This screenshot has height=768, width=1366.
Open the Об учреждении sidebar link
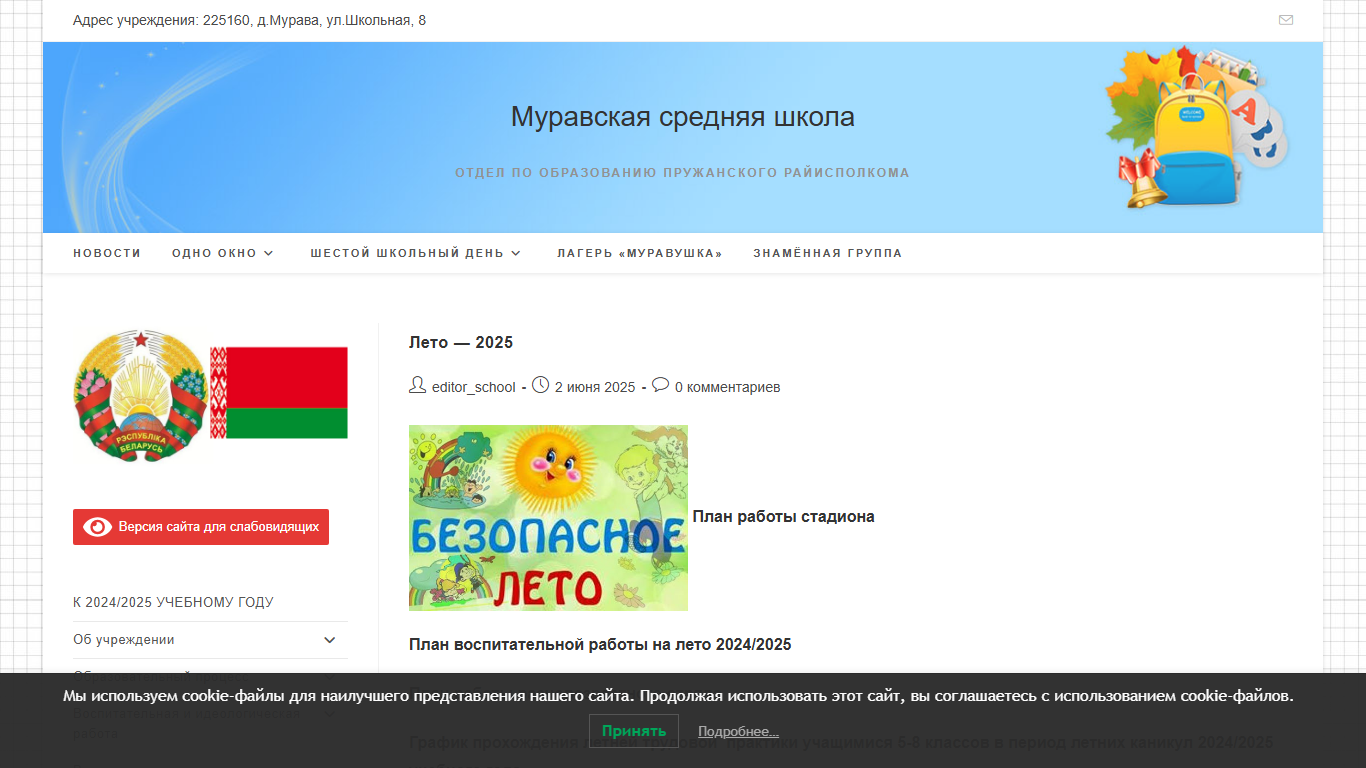124,640
